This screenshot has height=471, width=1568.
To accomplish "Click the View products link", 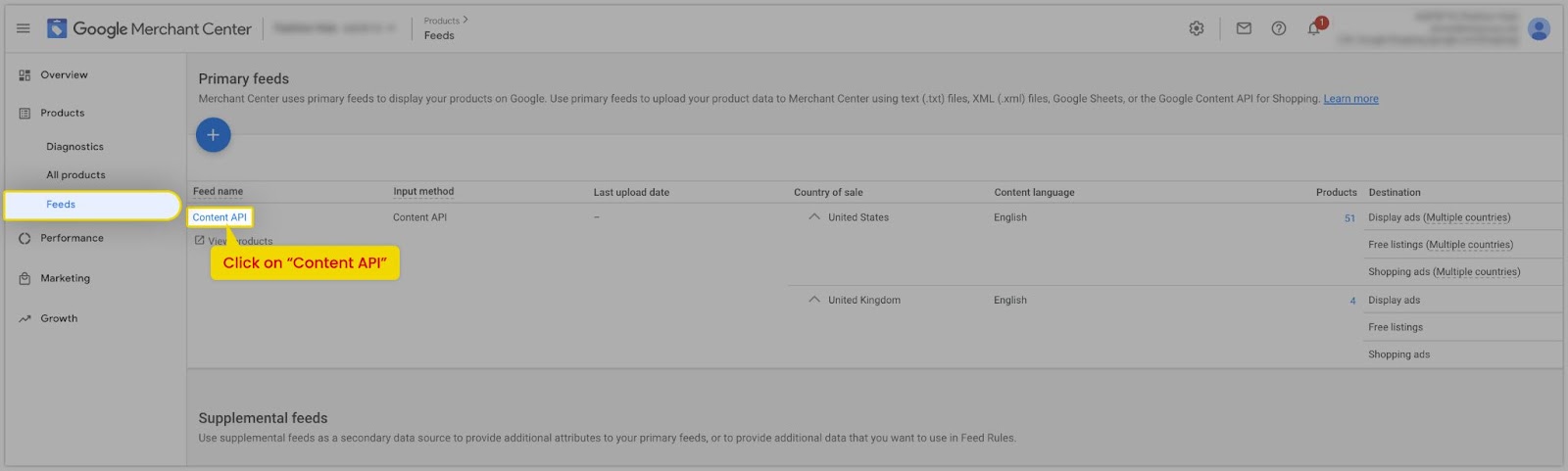I will point(239,241).
